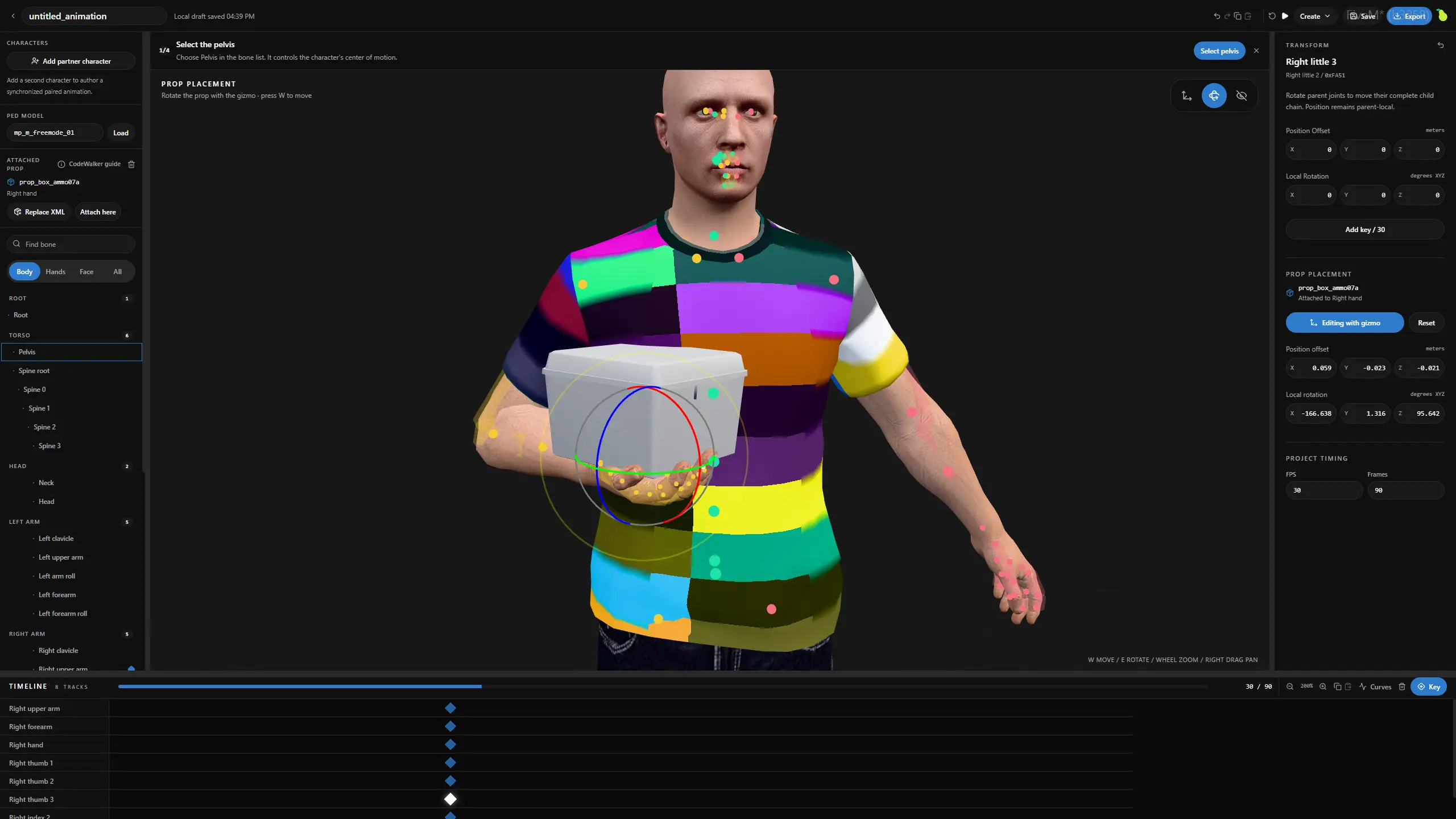Edit FPS field value 30
The height and width of the screenshot is (819, 1456).
pyautogui.click(x=1324, y=490)
